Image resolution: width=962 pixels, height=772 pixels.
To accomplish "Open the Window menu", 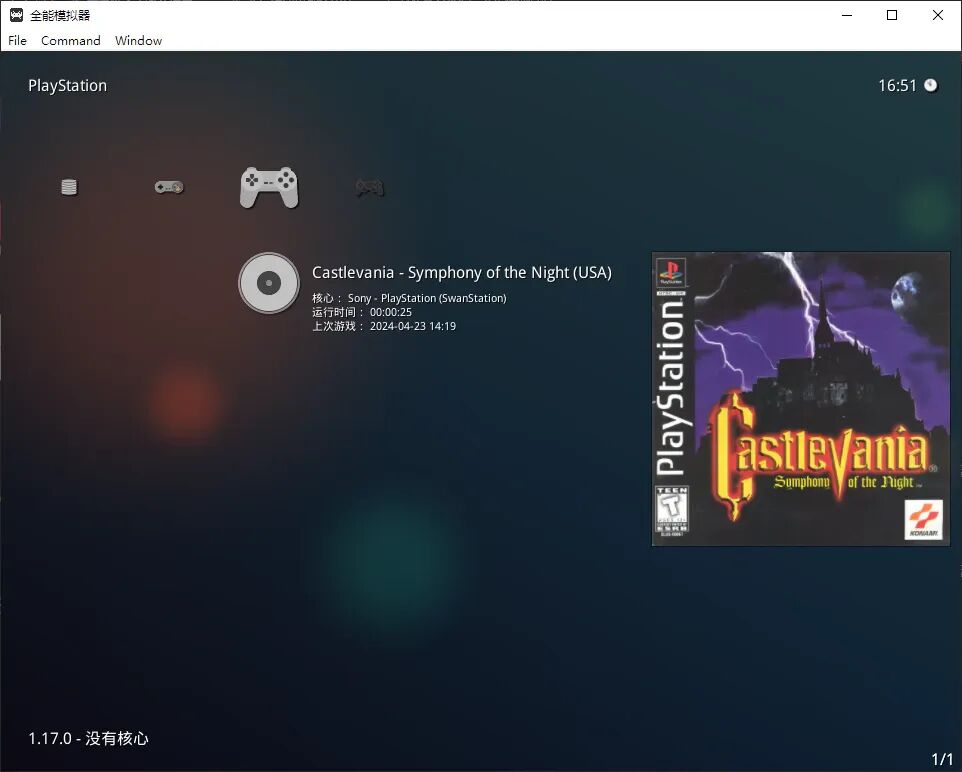I will 139,41.
